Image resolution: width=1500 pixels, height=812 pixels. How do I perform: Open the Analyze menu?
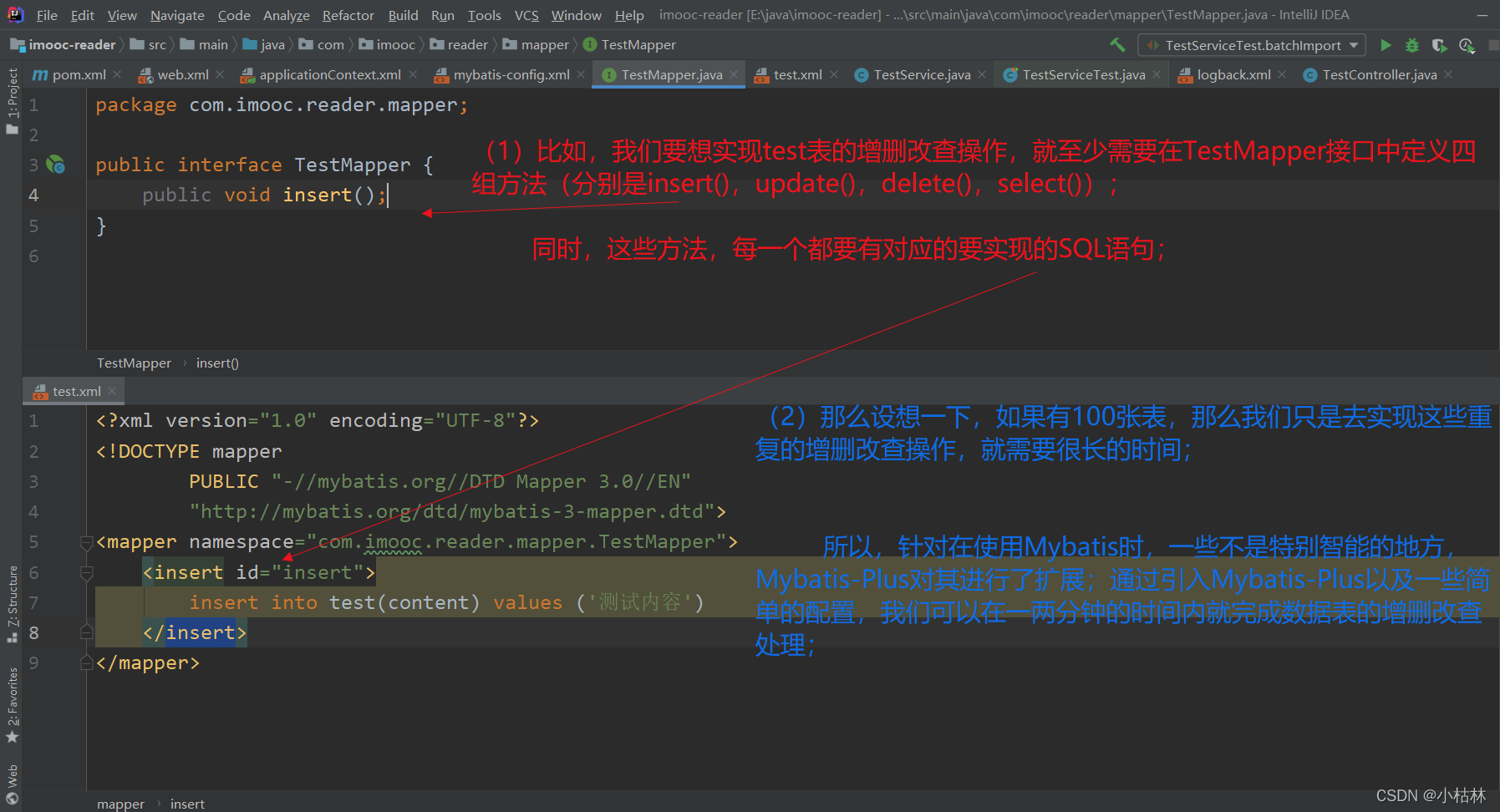pos(287,15)
